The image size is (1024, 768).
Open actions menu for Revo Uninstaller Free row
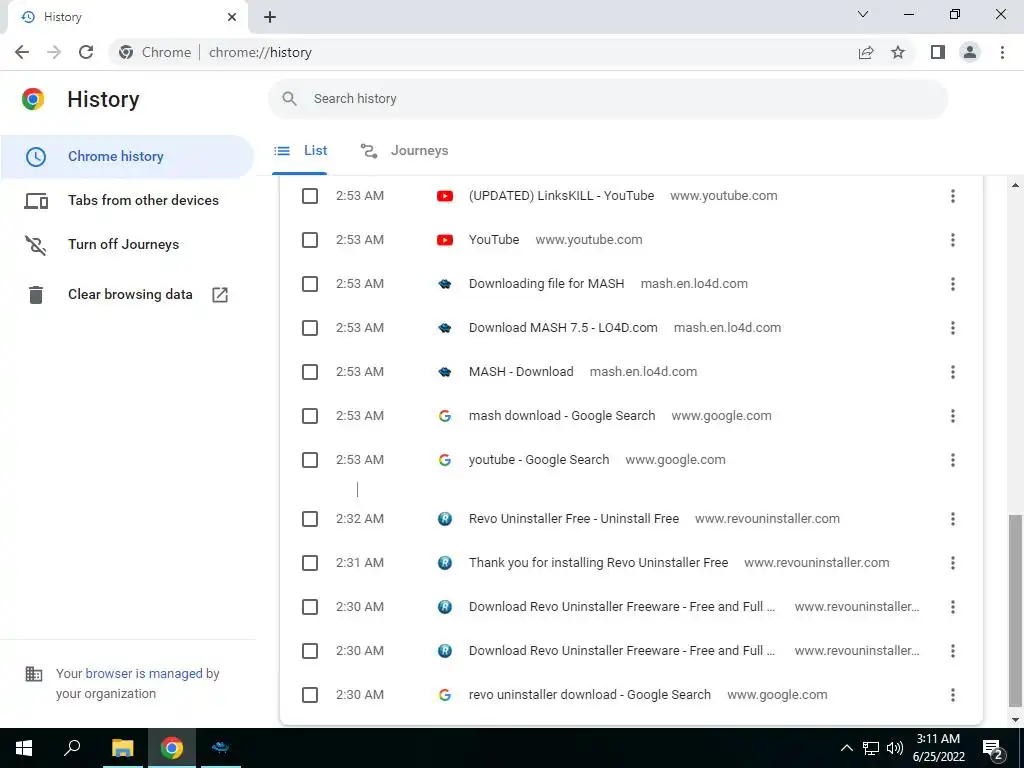(953, 519)
